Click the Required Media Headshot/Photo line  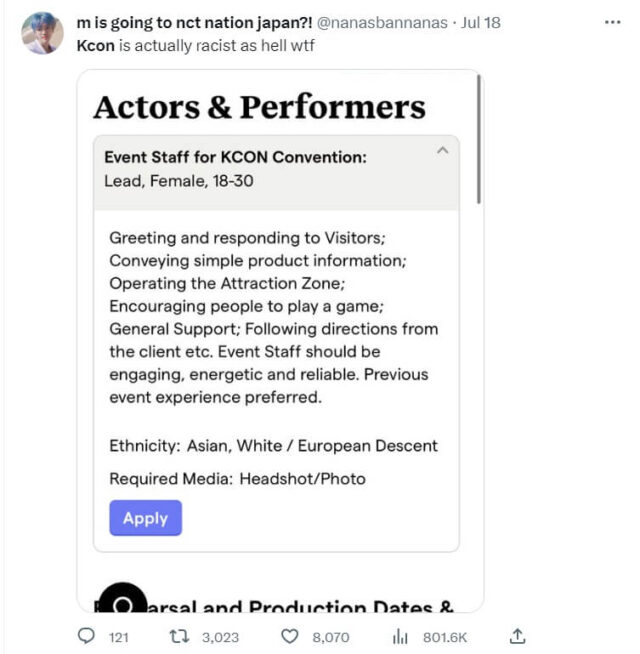click(237, 478)
